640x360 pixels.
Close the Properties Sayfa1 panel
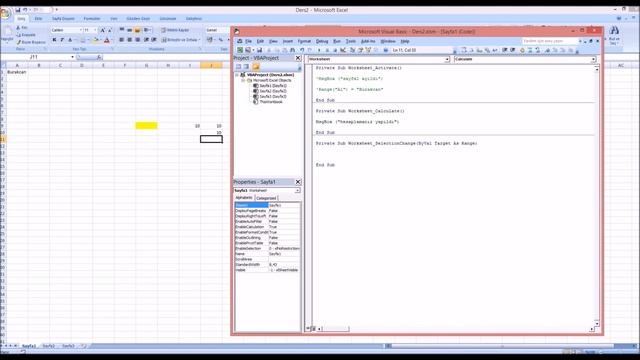click(298, 182)
